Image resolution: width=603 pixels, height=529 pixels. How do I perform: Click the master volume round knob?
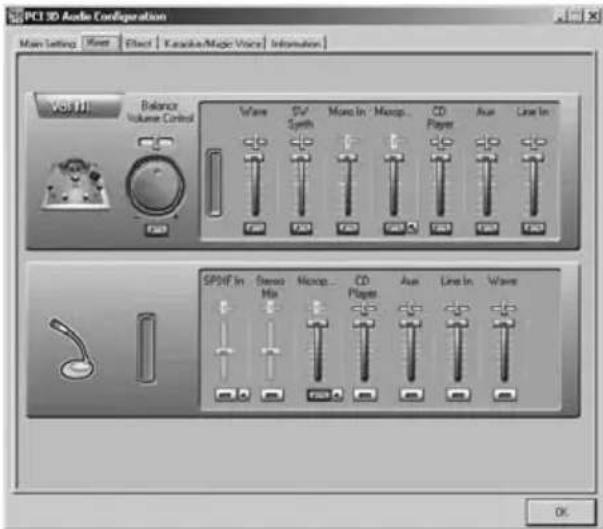tap(156, 185)
